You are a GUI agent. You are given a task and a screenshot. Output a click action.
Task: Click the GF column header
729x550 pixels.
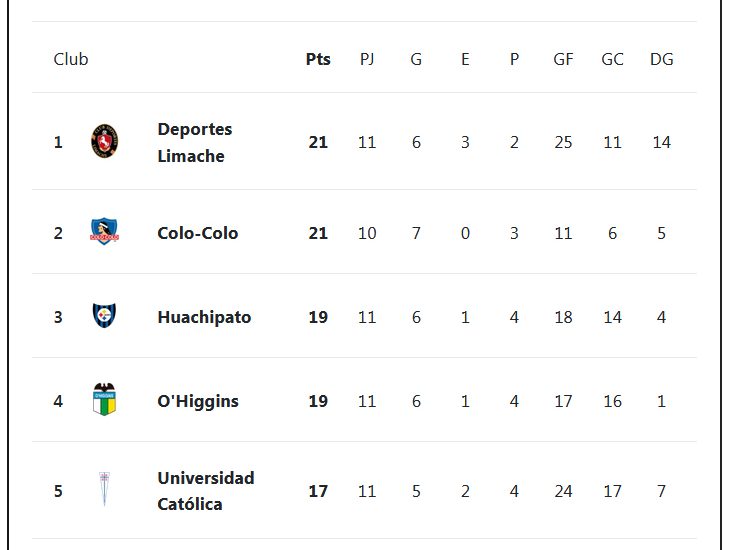click(x=563, y=59)
